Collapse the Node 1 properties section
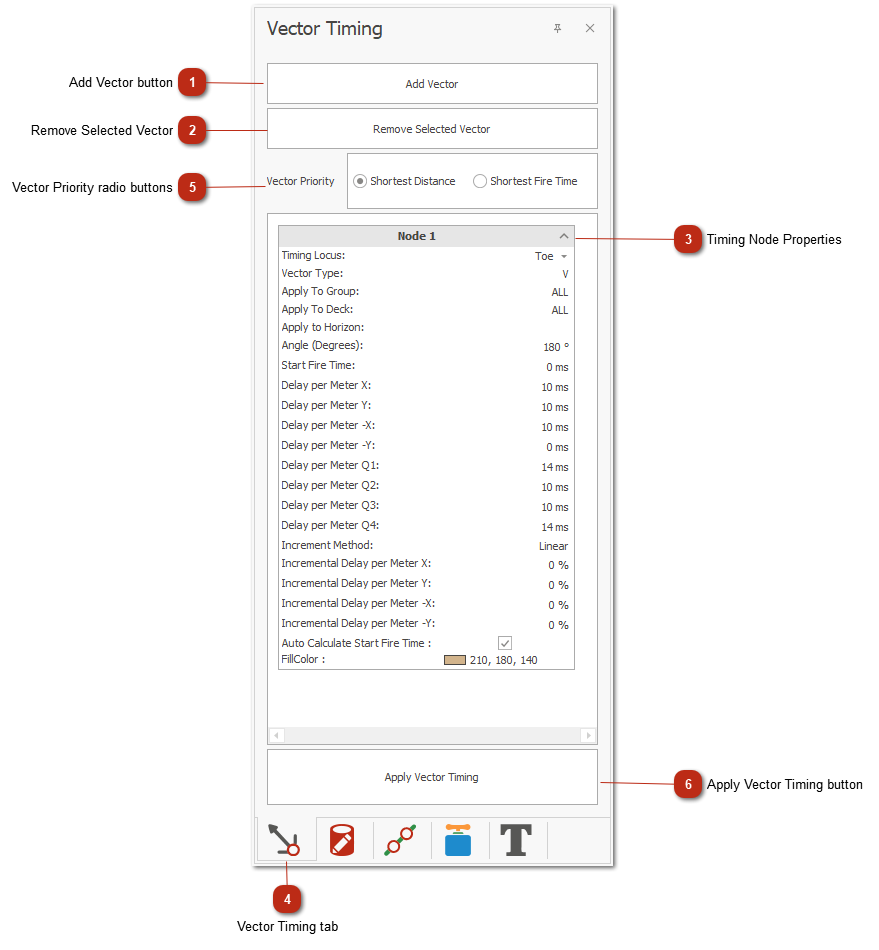Screen dimensions: 879x950 point(564,236)
